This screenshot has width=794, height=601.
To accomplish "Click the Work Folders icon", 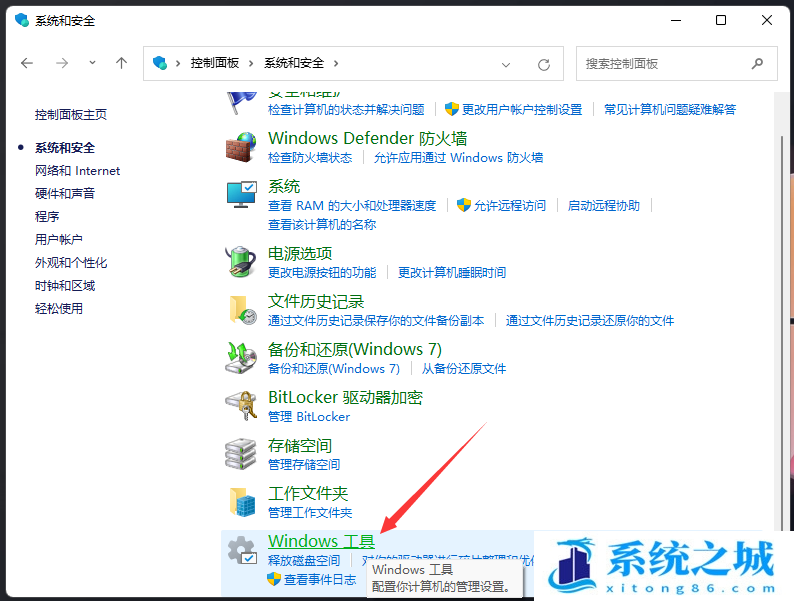I will (241, 502).
